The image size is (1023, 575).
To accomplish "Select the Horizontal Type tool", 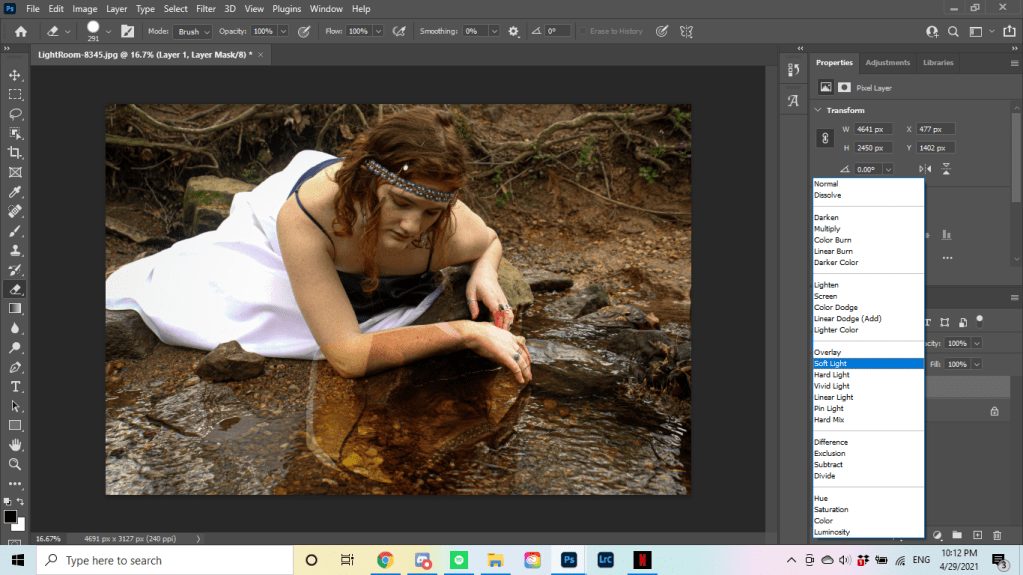I will click(15, 387).
